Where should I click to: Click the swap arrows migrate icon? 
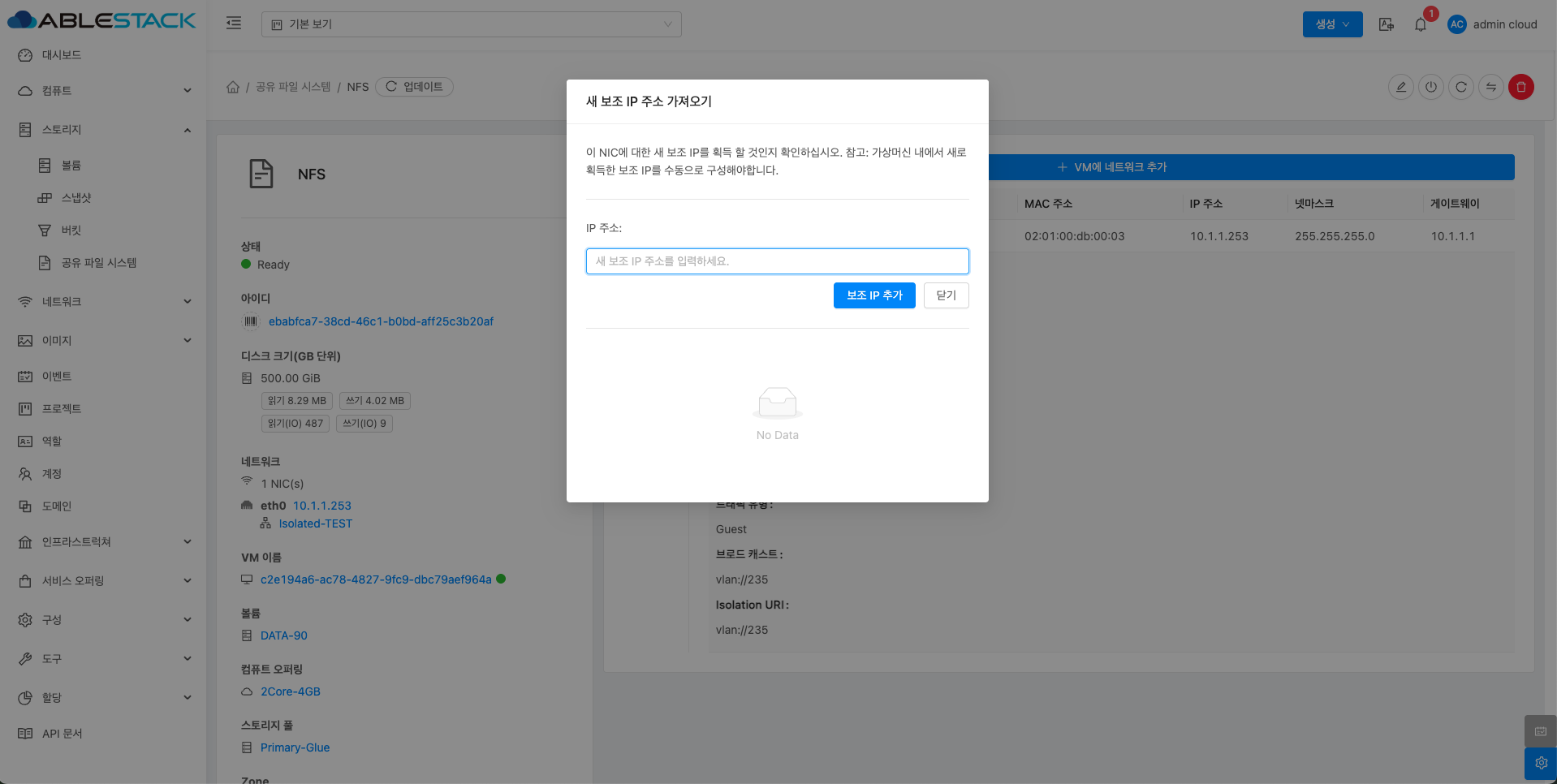tap(1491, 87)
